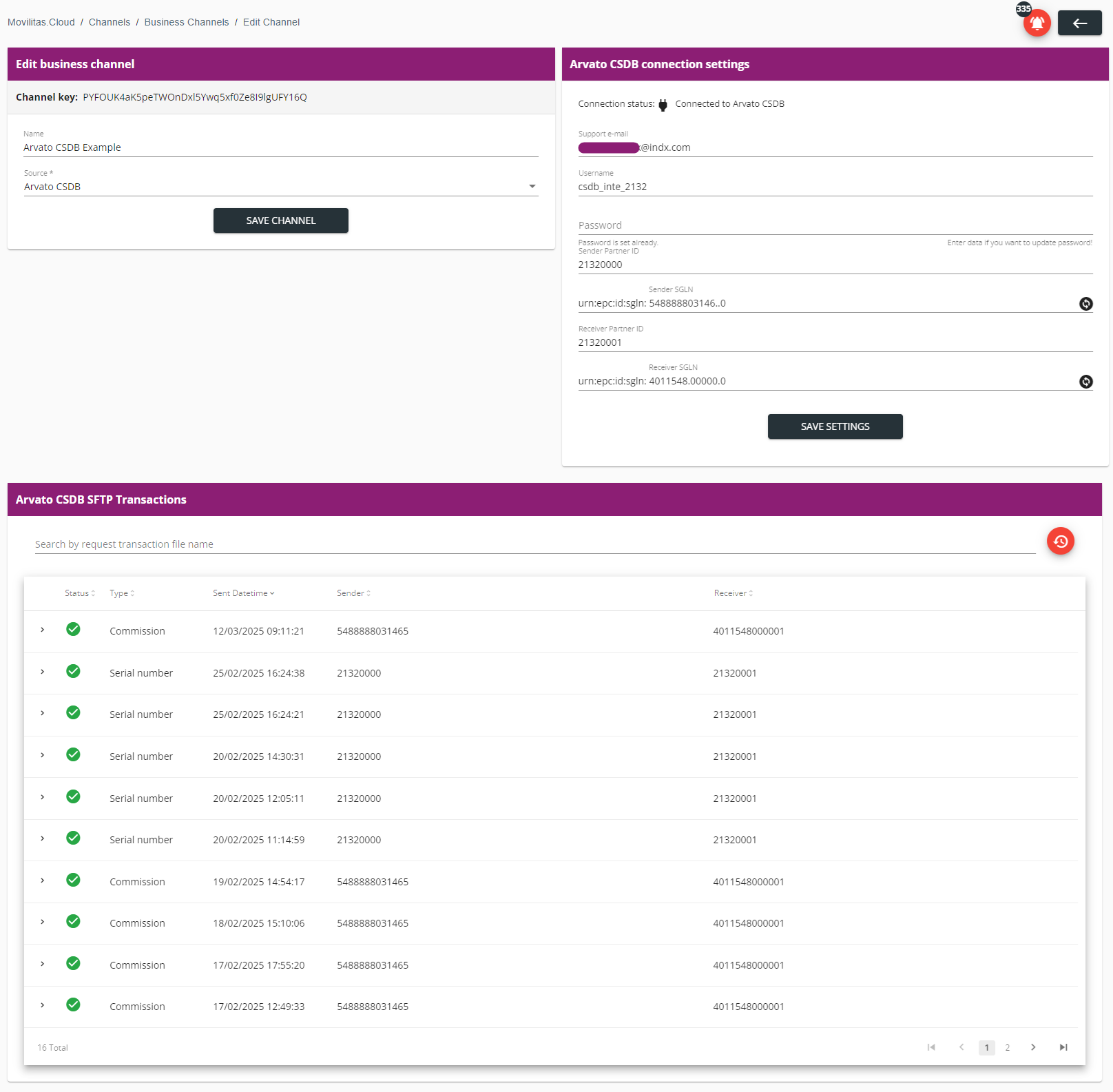Screen dimensions: 1113x1092
Task: Expand the 17/02/2025 12:49:33 Commission row
Action: tap(43, 1005)
